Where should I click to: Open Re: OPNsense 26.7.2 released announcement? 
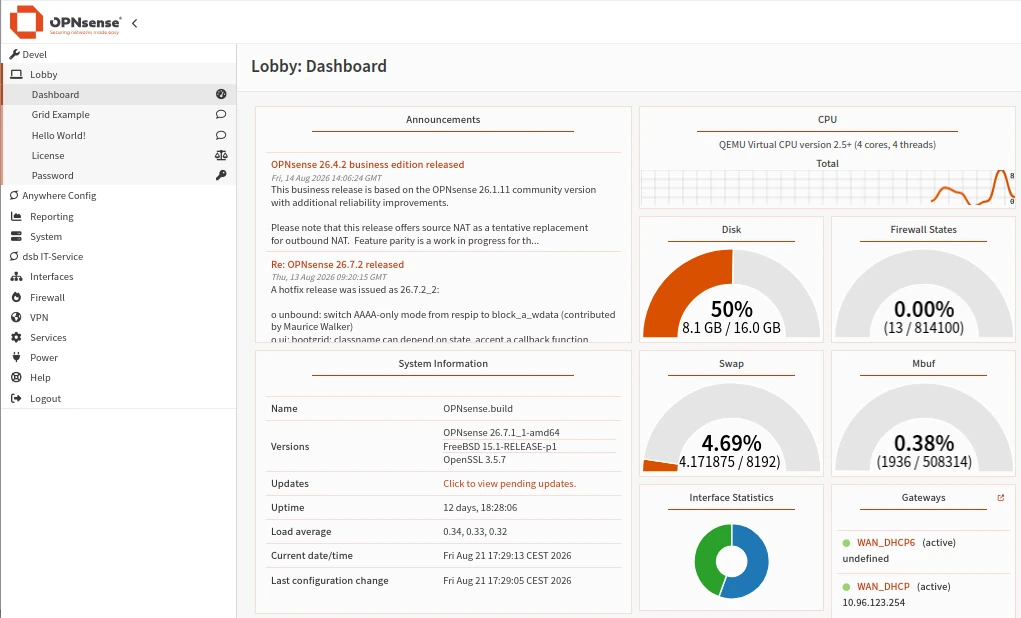pos(337,264)
